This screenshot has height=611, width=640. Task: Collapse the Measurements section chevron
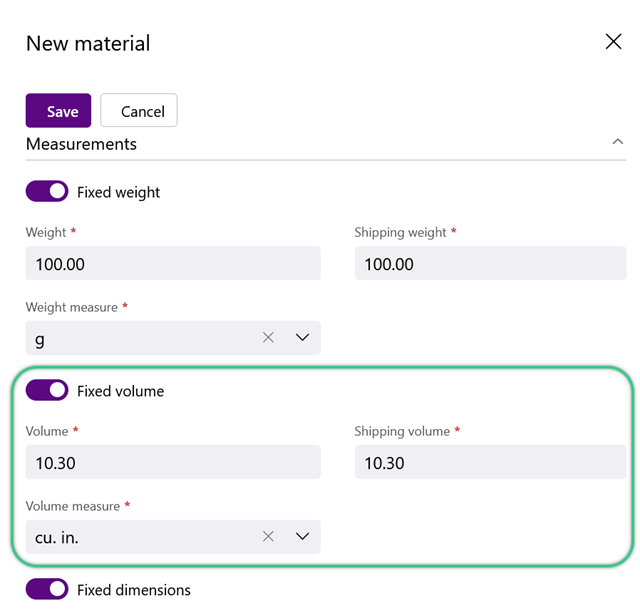pos(618,142)
